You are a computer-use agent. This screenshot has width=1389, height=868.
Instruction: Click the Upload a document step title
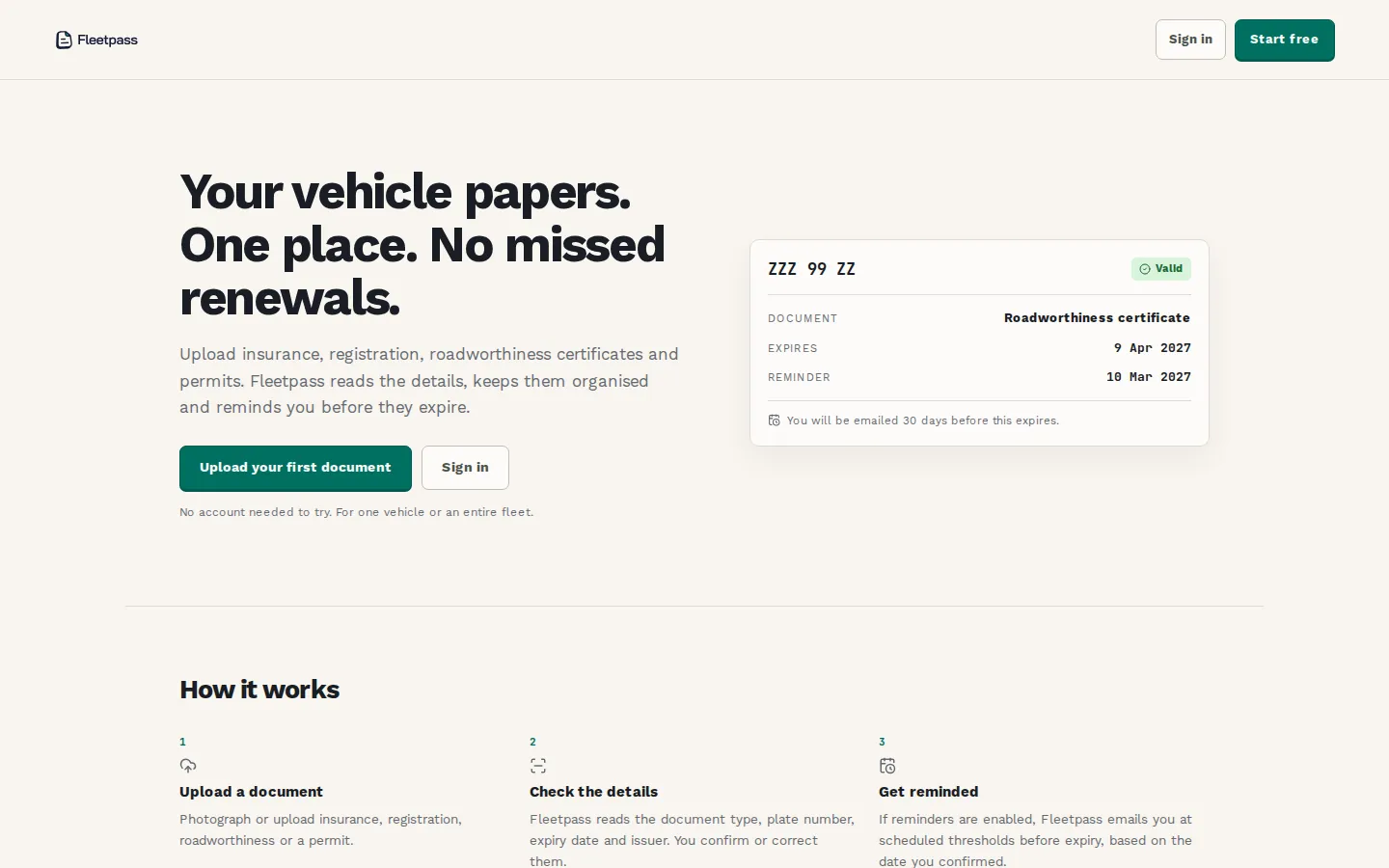[x=251, y=792]
